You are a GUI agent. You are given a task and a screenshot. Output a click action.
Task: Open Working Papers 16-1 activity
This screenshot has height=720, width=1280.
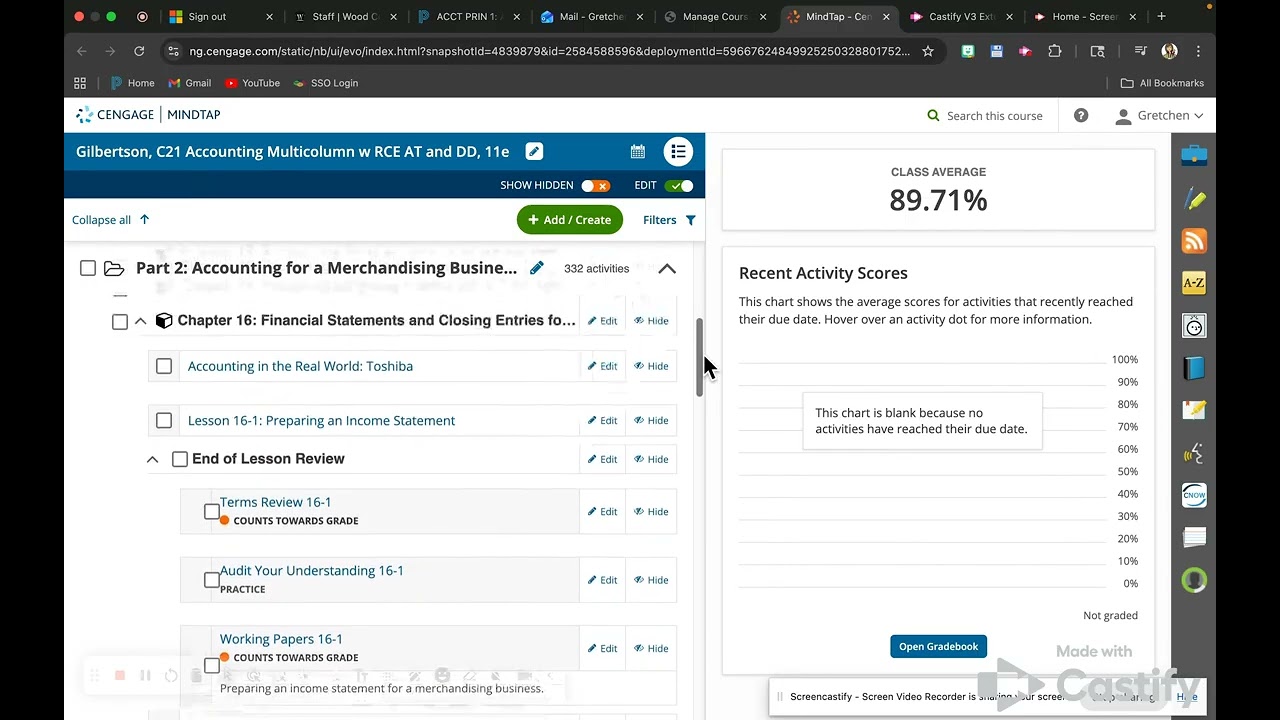point(281,639)
